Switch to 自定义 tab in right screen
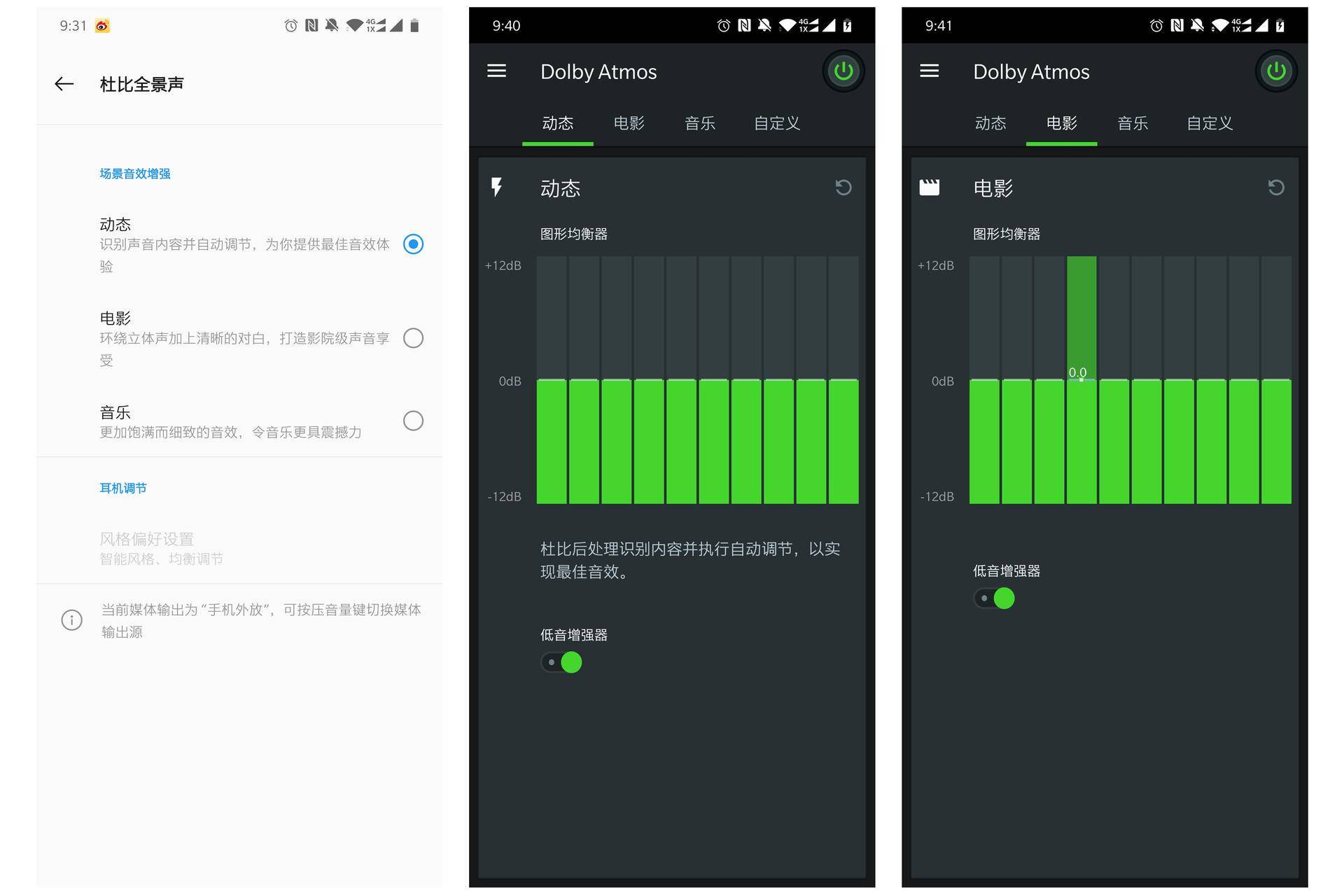This screenshot has width=1344, height=896. point(1209,124)
